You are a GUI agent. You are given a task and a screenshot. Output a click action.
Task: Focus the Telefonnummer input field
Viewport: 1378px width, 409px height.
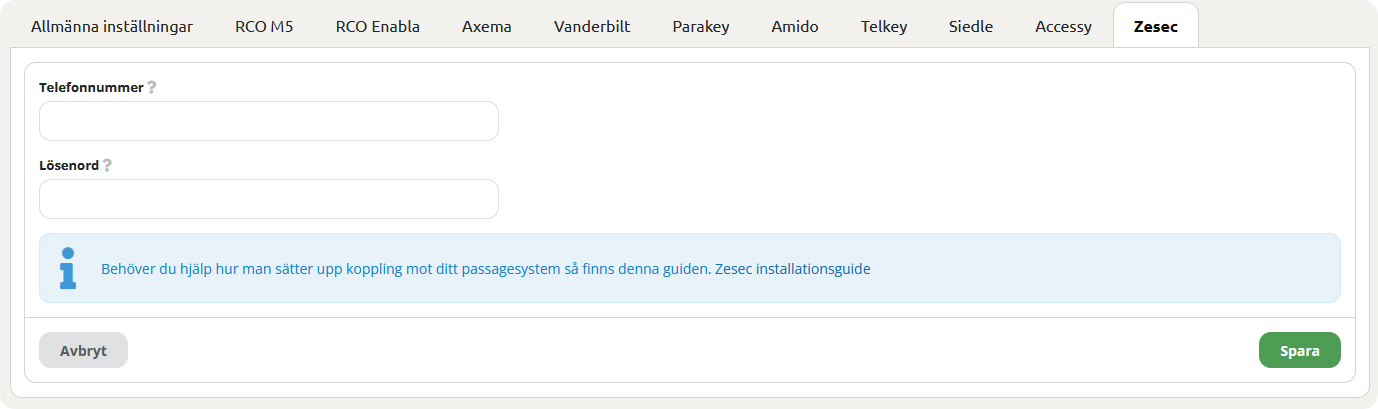coord(269,121)
